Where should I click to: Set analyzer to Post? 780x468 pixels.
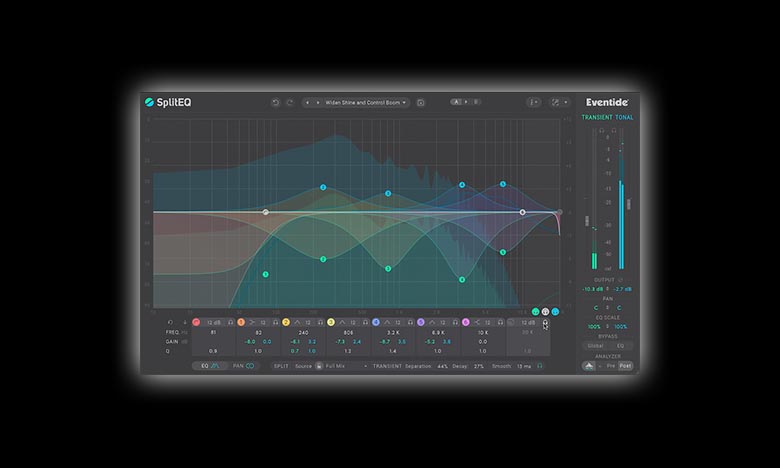coord(625,366)
